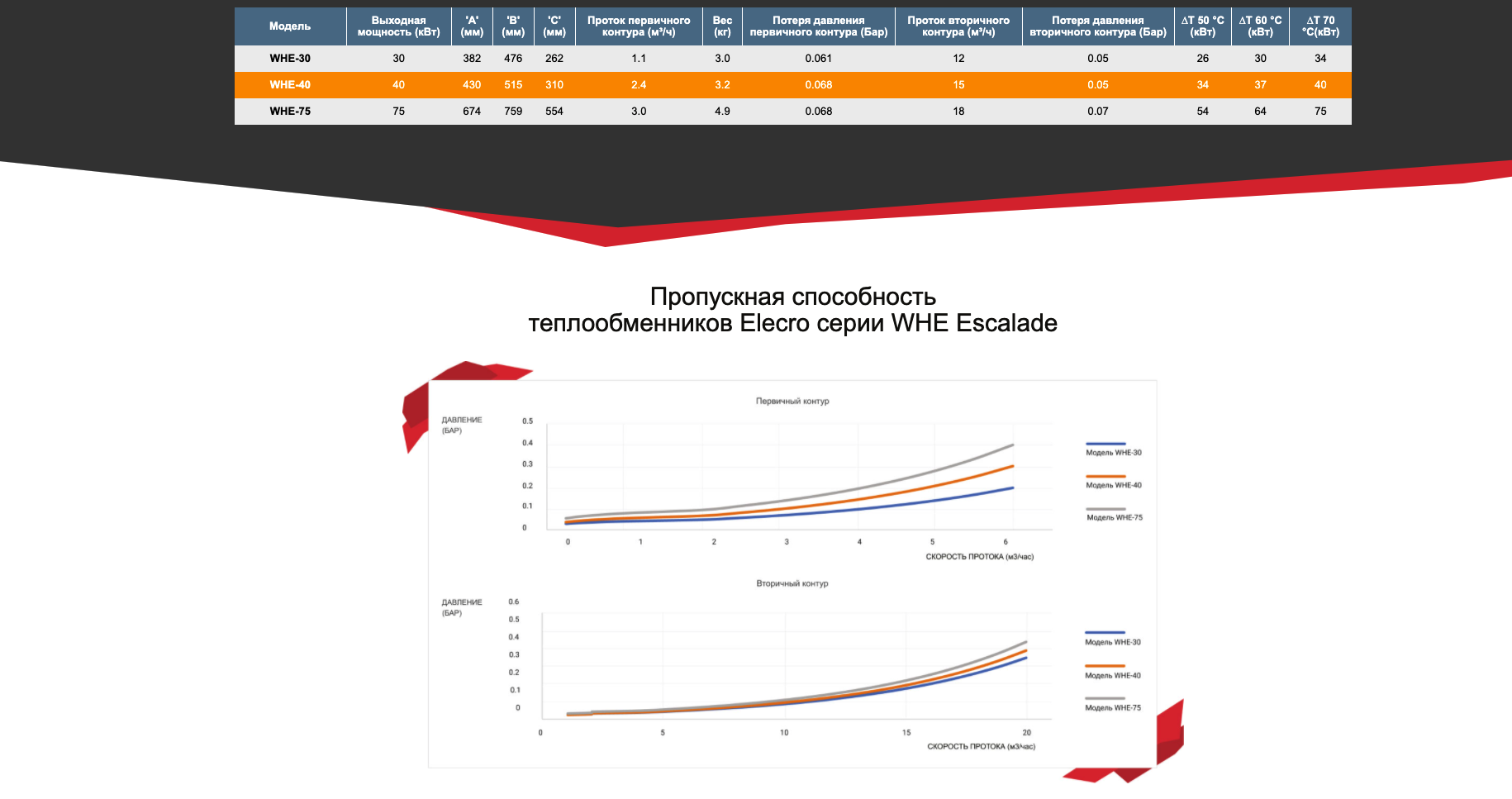Click the 'ДАВЛЕНИЕ (БАР)' label of secondary chart
Image resolution: width=1512 pixels, height=799 pixels.
pos(462,608)
